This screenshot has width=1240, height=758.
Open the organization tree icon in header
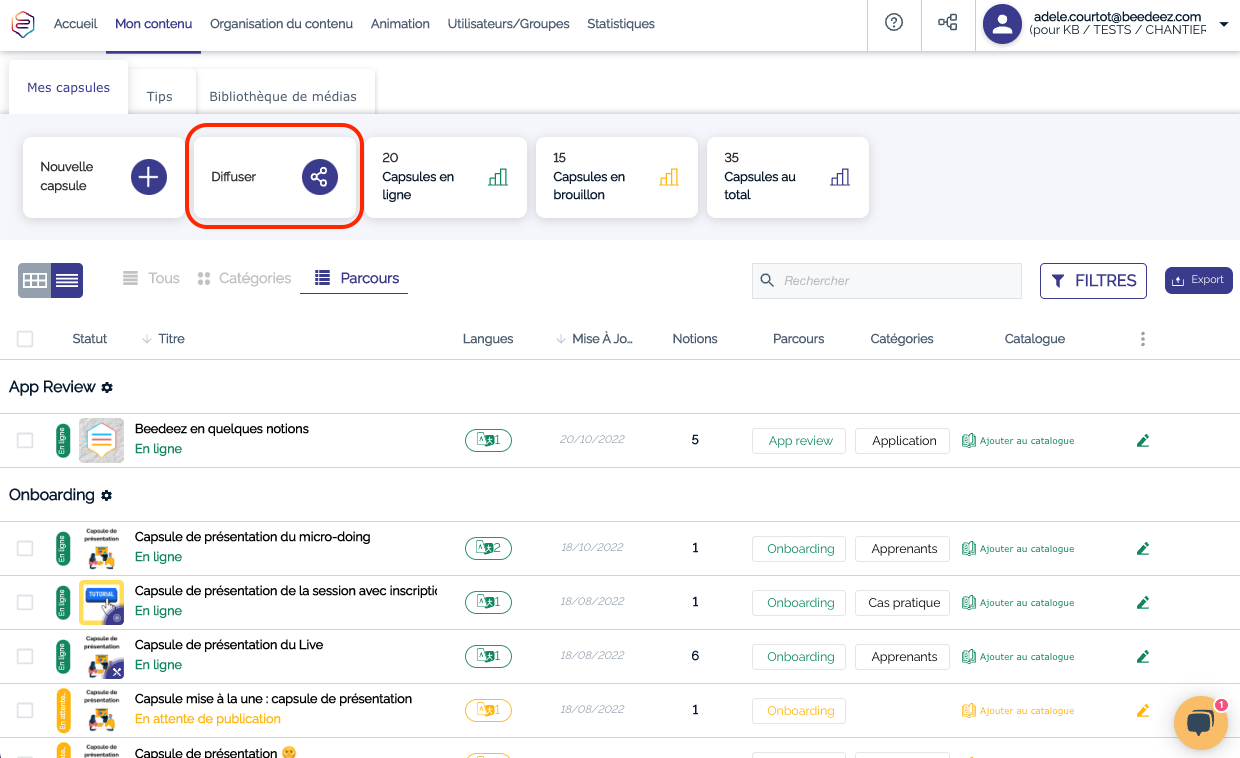click(947, 23)
